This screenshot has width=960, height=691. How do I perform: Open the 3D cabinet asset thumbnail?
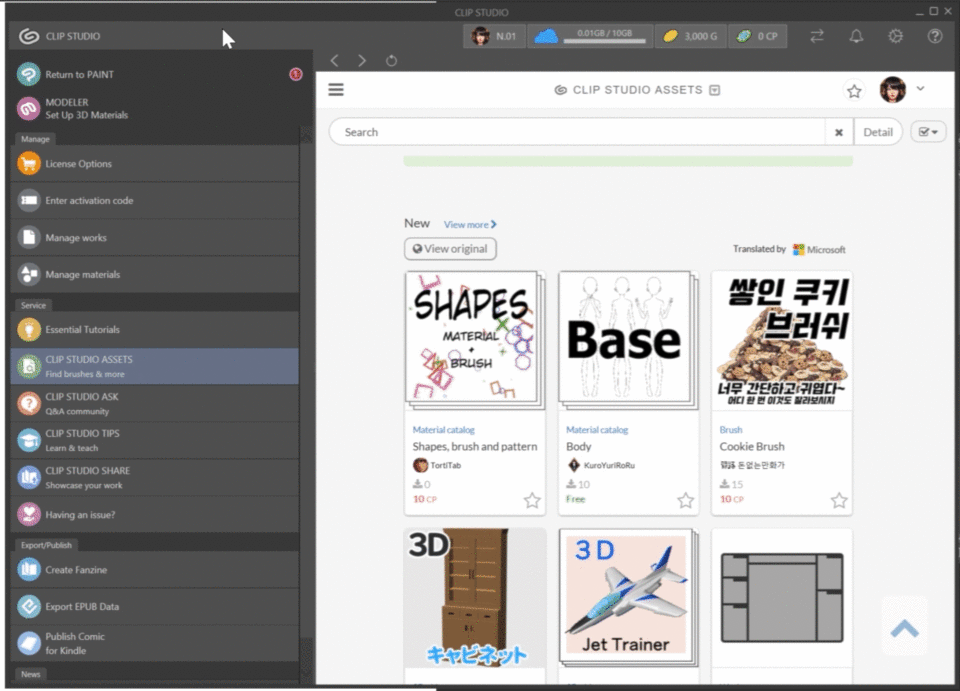coord(474,598)
